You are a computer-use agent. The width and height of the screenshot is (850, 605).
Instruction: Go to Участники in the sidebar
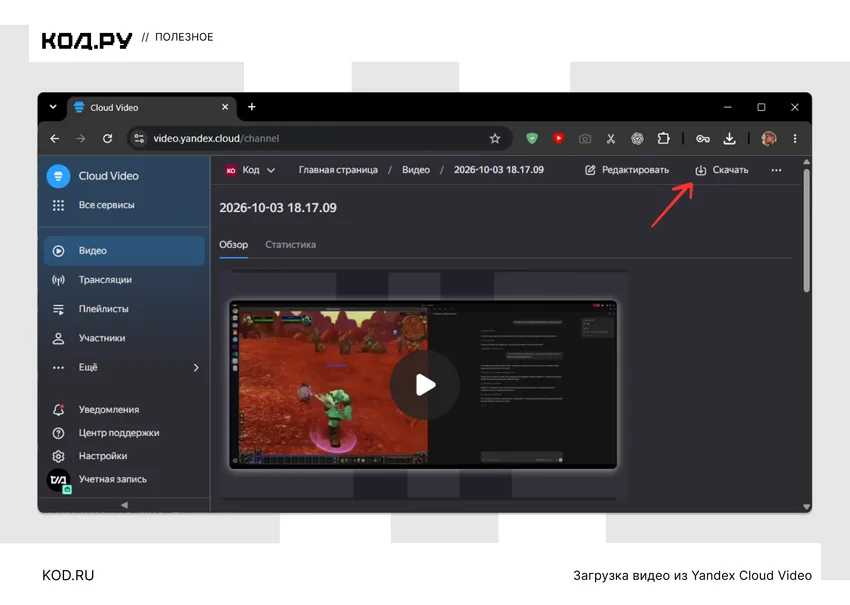[124, 338]
